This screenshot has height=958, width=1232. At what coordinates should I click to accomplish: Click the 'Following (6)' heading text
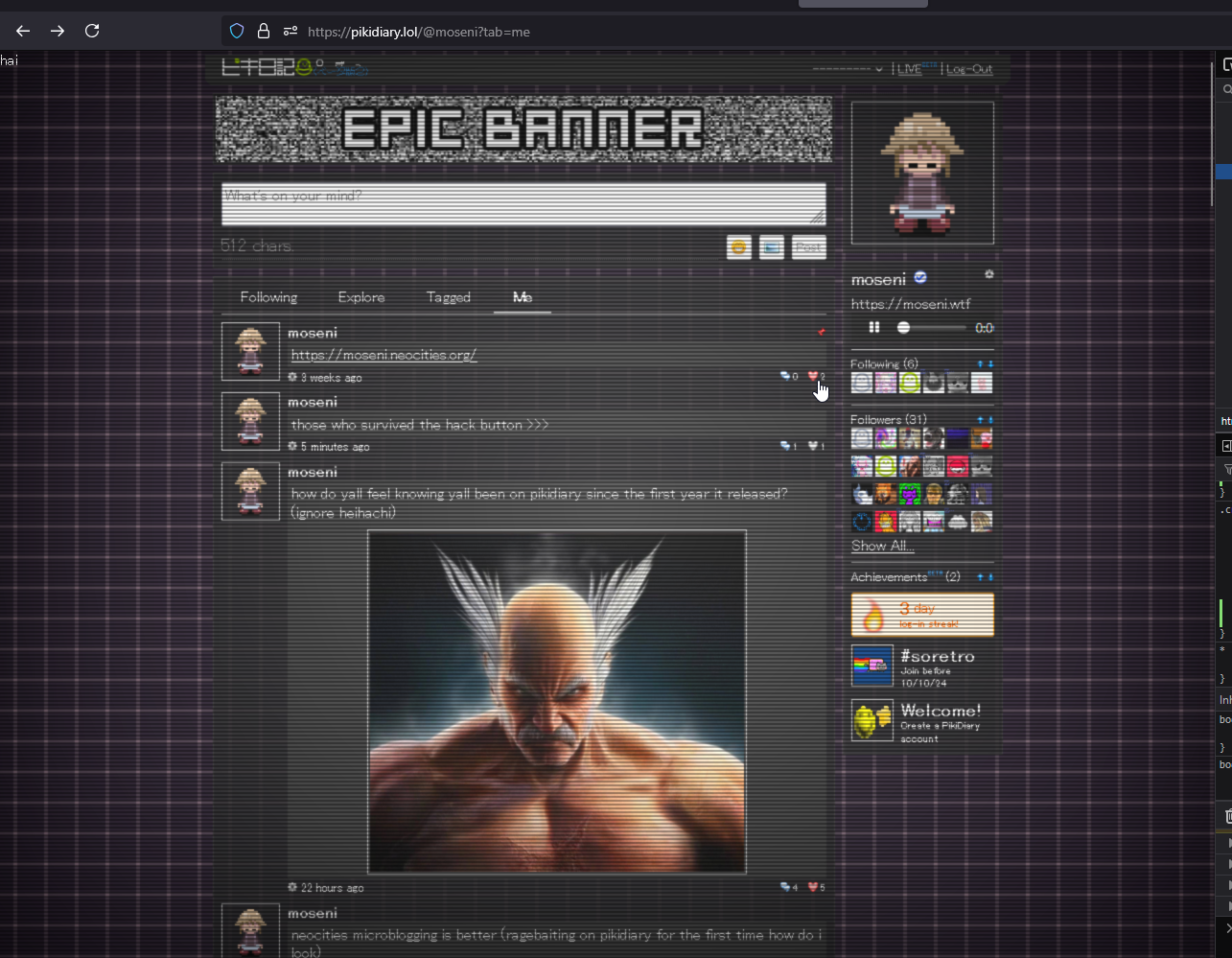[884, 364]
